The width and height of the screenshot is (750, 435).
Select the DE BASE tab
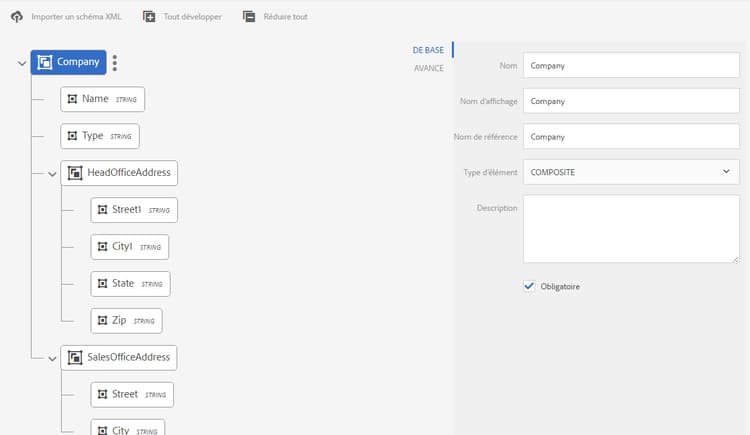428,50
